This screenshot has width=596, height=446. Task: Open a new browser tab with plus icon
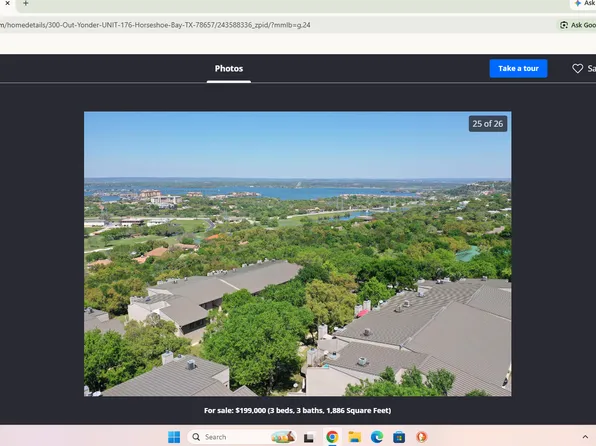pos(25,3)
